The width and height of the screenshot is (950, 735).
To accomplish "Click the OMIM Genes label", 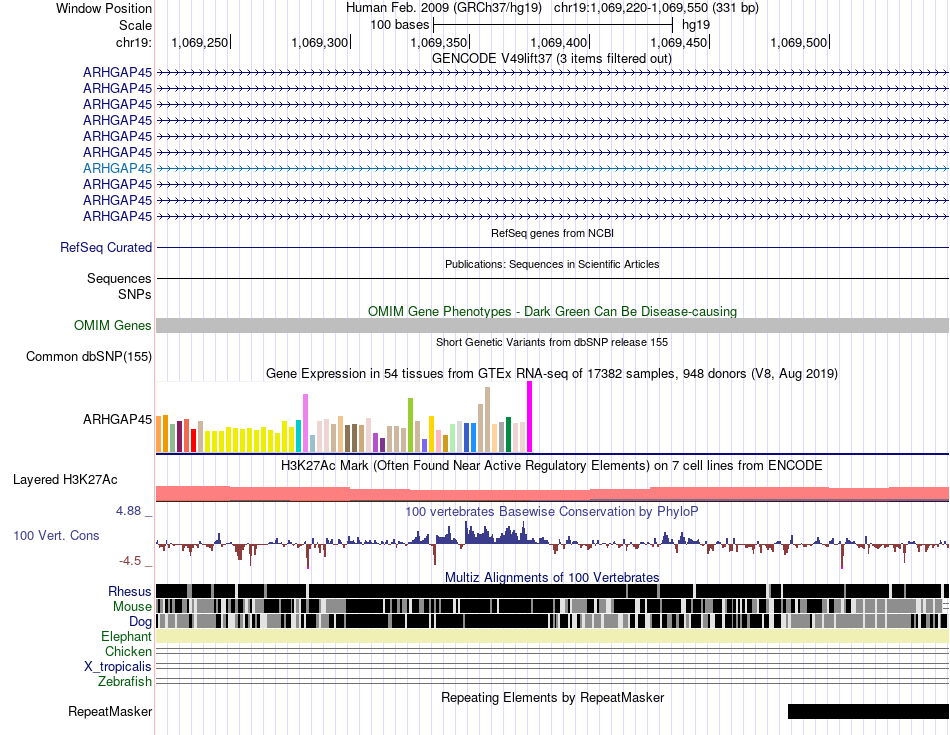I will tap(113, 325).
